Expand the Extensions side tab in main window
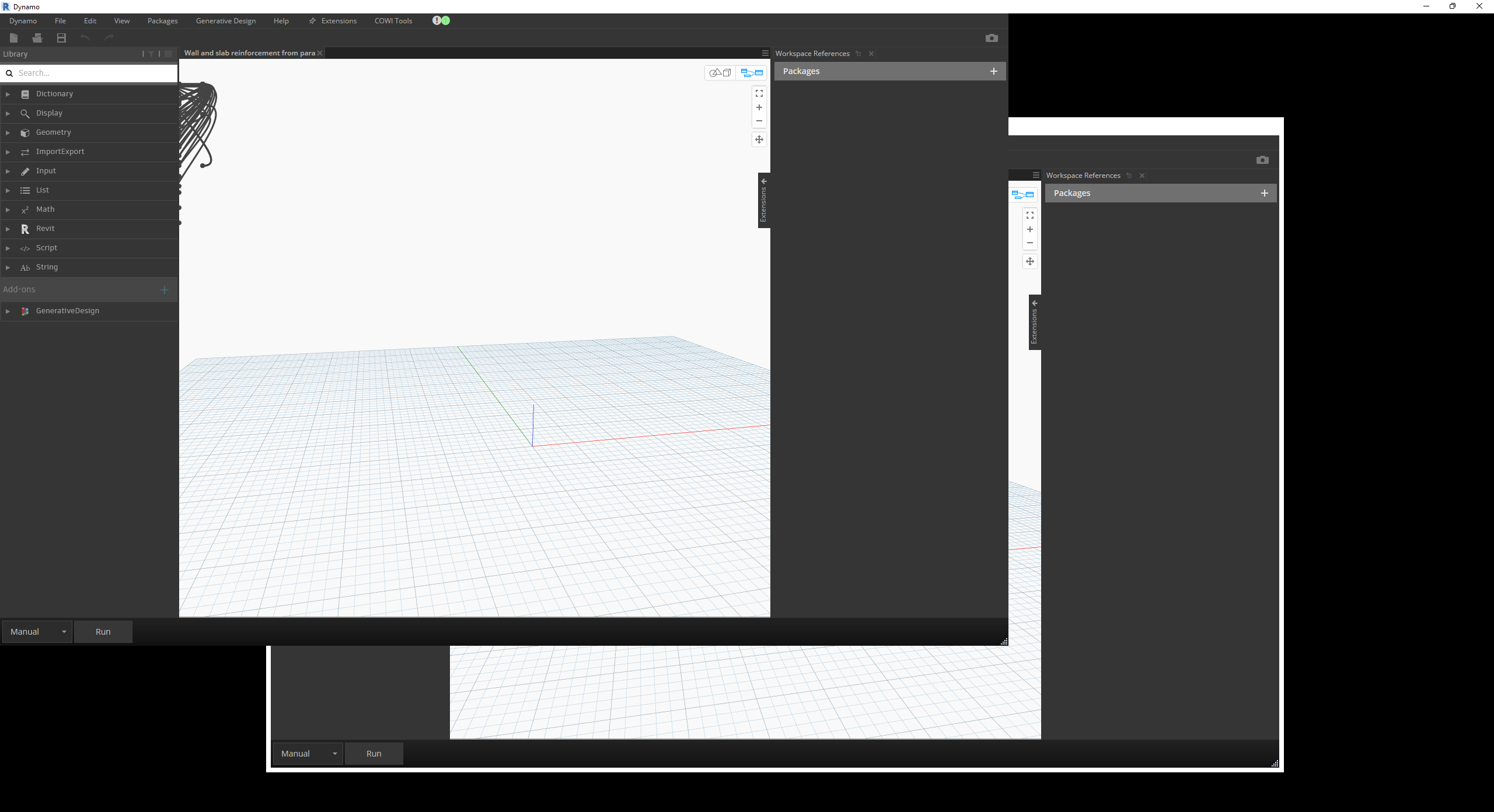Viewport: 1494px width, 812px height. point(764,200)
